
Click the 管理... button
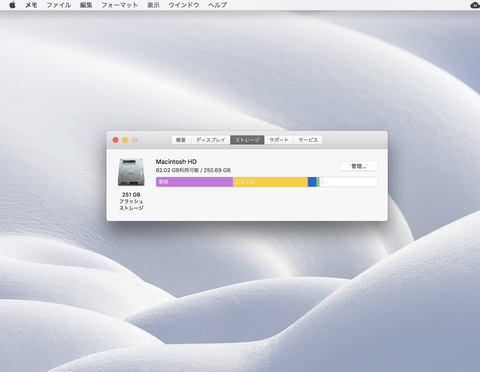point(359,166)
